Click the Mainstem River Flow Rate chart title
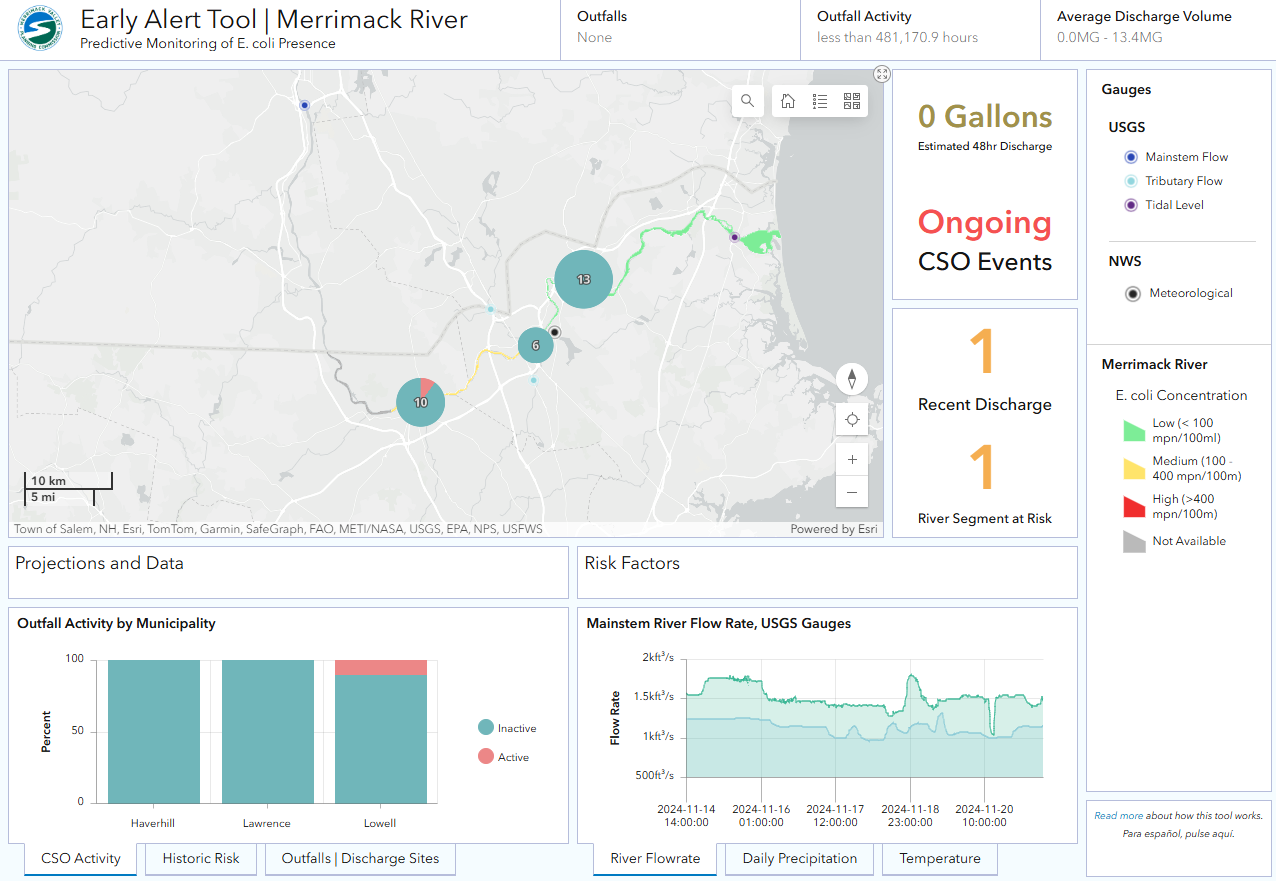 (x=719, y=623)
